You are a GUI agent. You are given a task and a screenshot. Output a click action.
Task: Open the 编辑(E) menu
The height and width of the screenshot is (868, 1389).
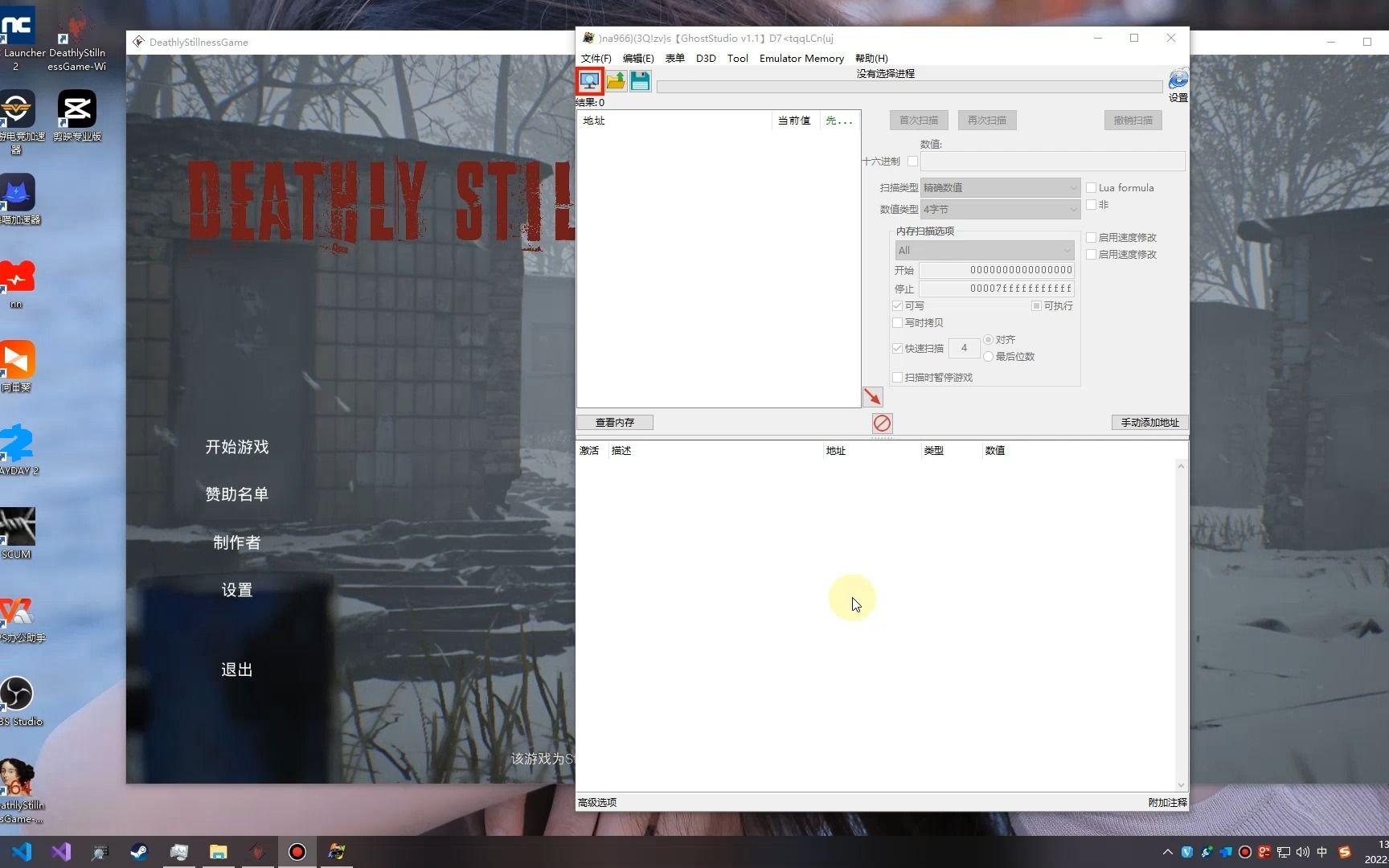pyautogui.click(x=638, y=58)
